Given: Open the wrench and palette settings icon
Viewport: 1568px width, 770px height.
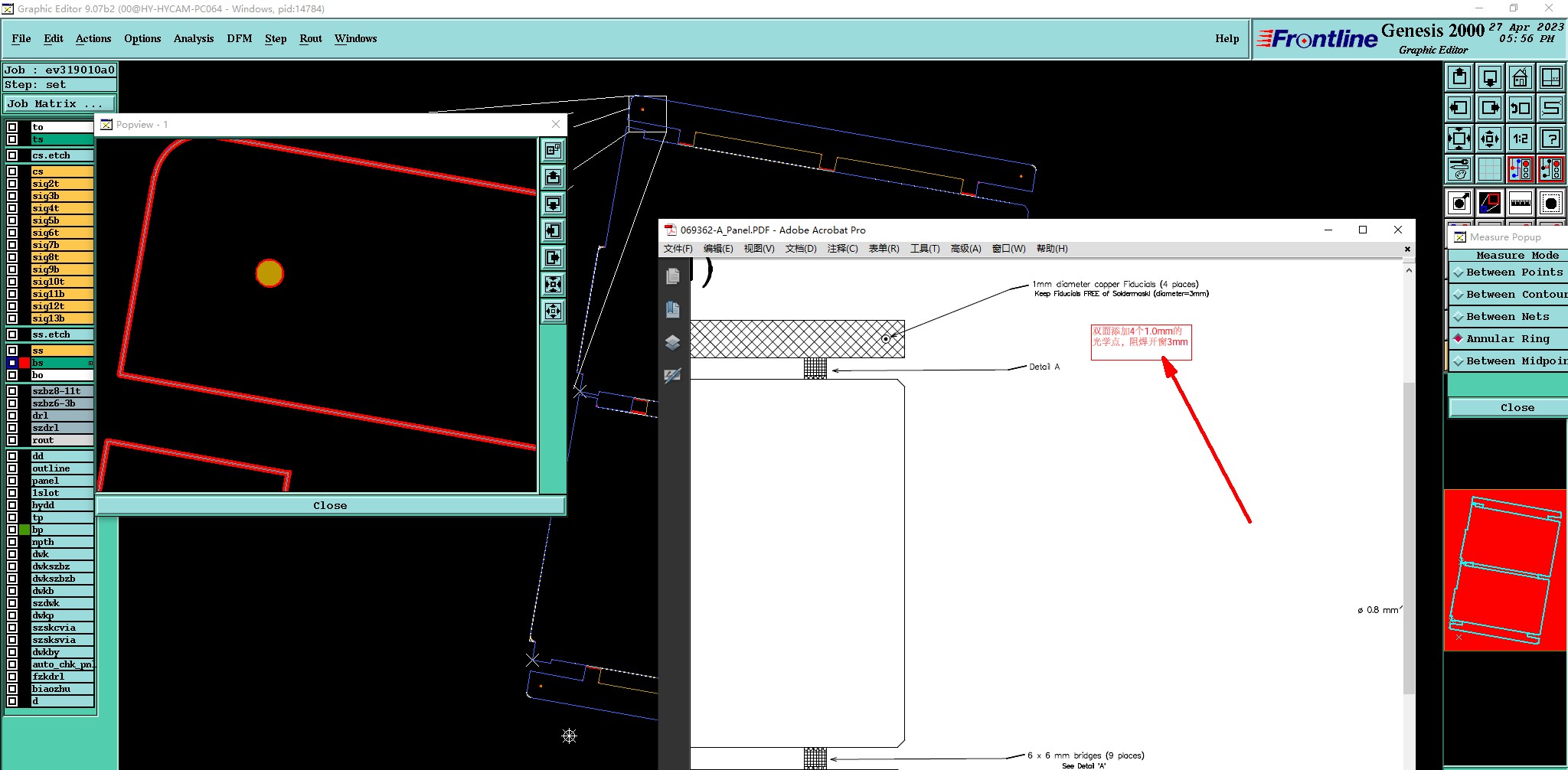Looking at the screenshot, I should point(1459,168).
